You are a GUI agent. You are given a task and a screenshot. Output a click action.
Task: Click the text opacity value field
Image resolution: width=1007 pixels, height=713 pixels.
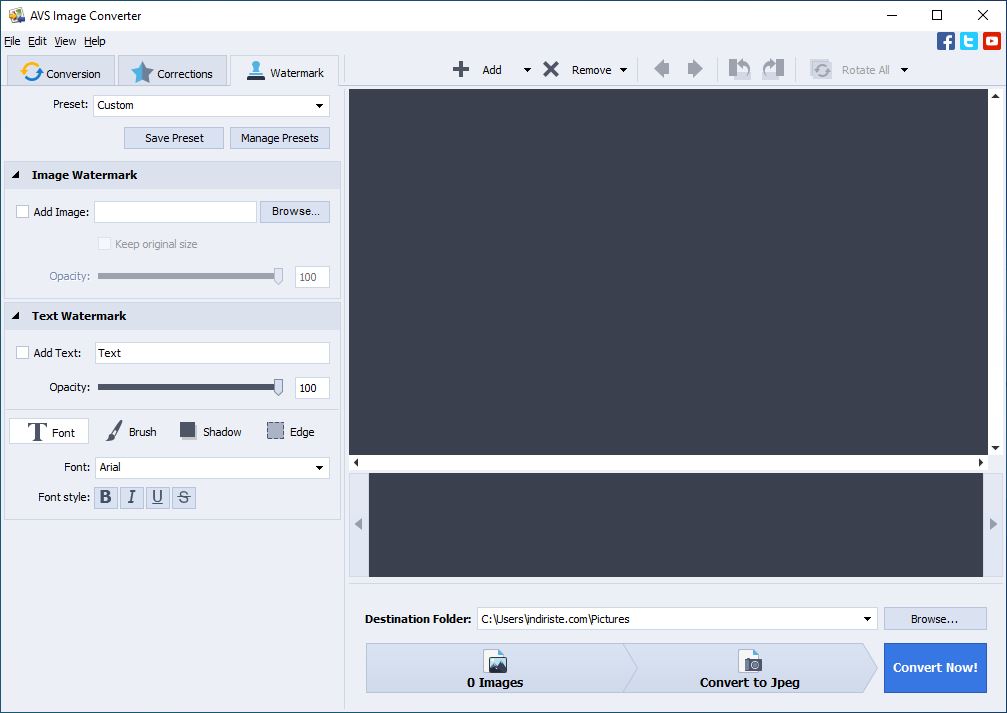click(312, 388)
